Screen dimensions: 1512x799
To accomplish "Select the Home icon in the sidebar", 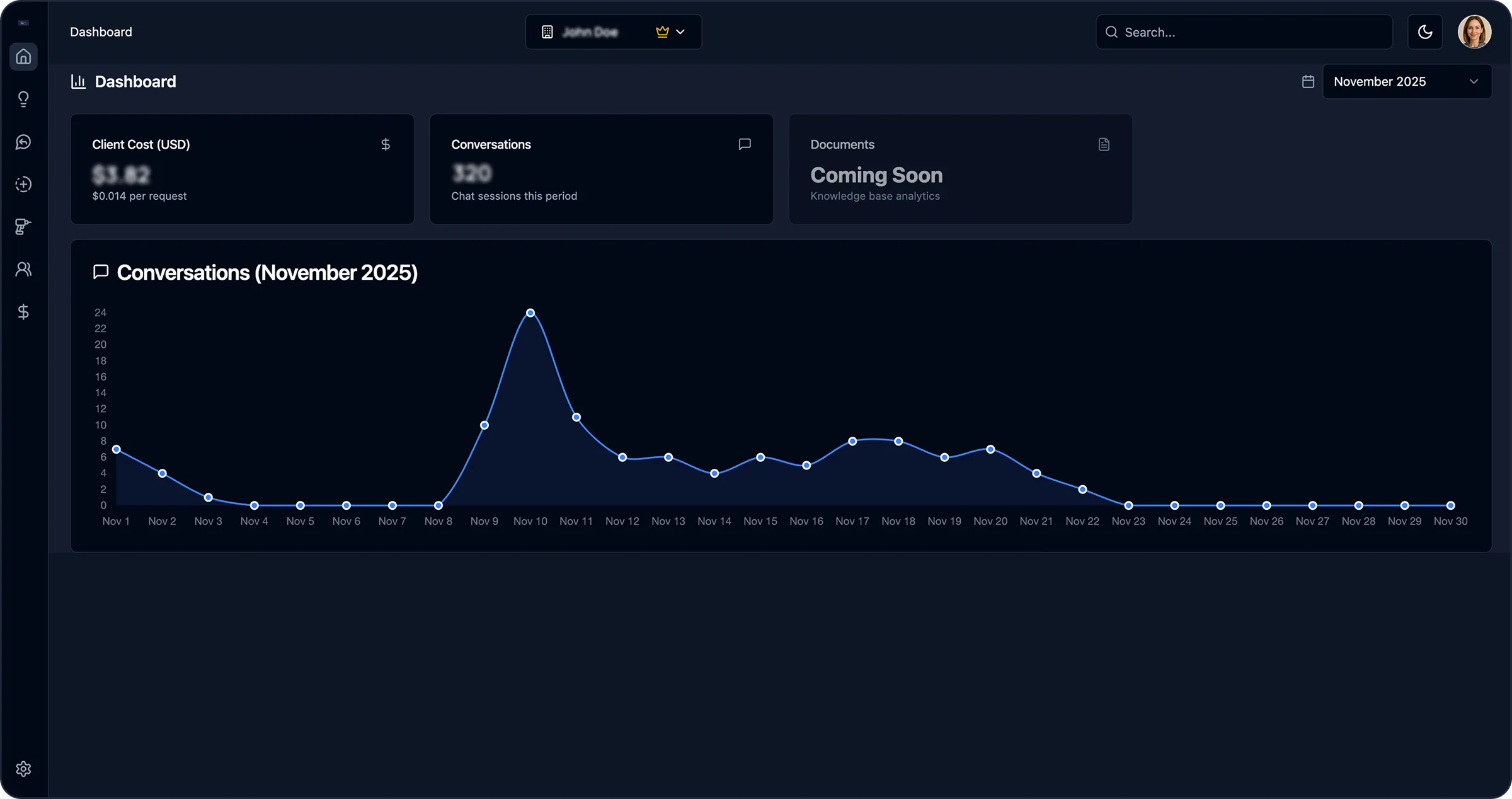I will (x=23, y=56).
